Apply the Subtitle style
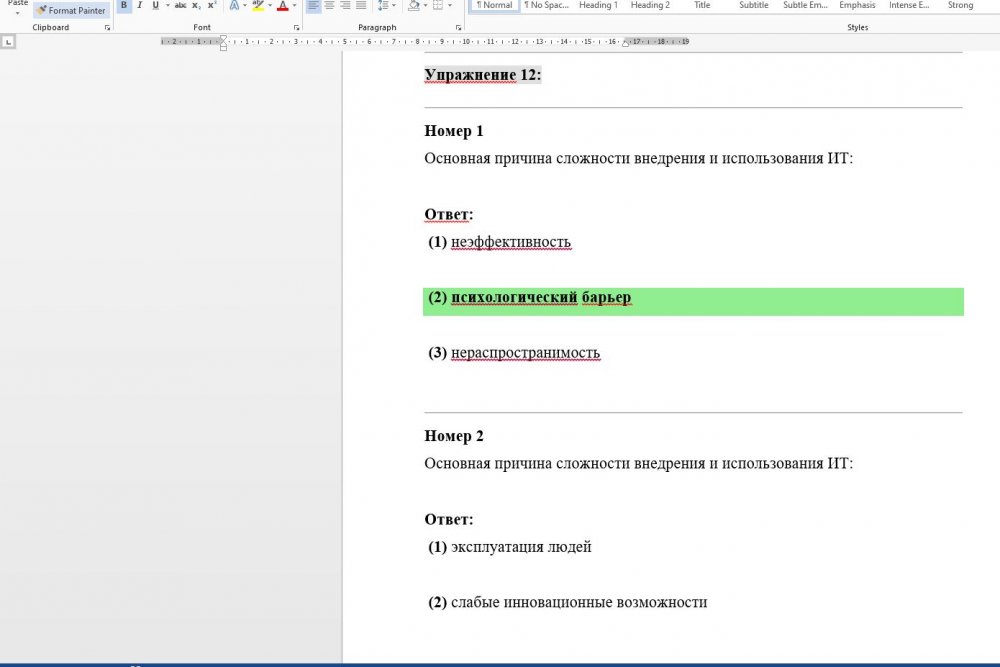Image resolution: width=1000 pixels, height=667 pixels. click(x=754, y=6)
